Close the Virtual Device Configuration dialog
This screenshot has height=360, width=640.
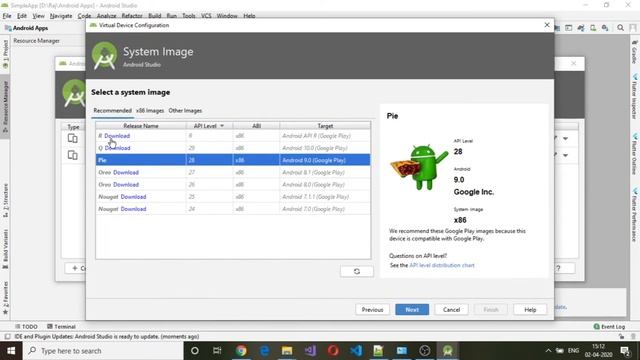tap(547, 25)
